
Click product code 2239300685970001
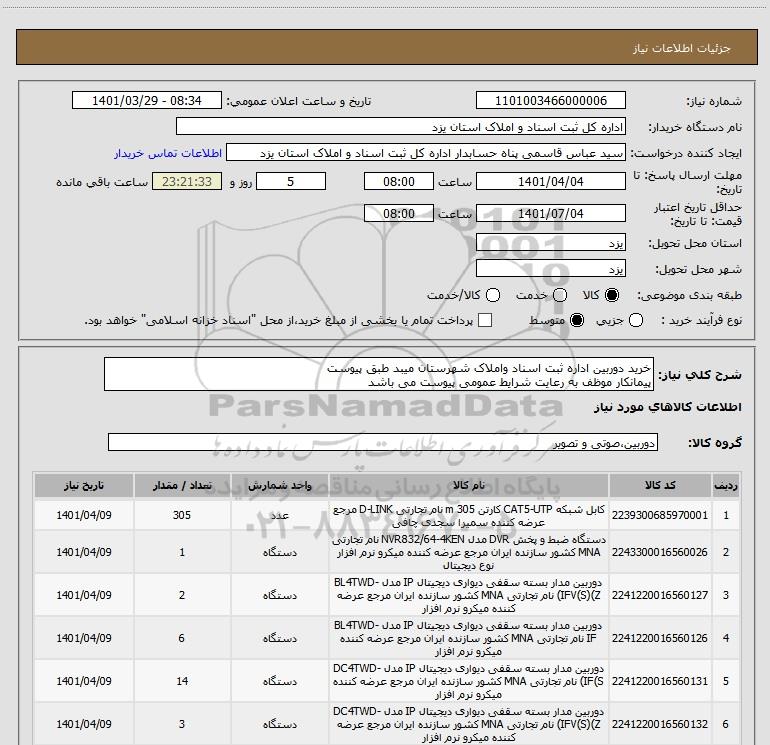click(x=660, y=515)
